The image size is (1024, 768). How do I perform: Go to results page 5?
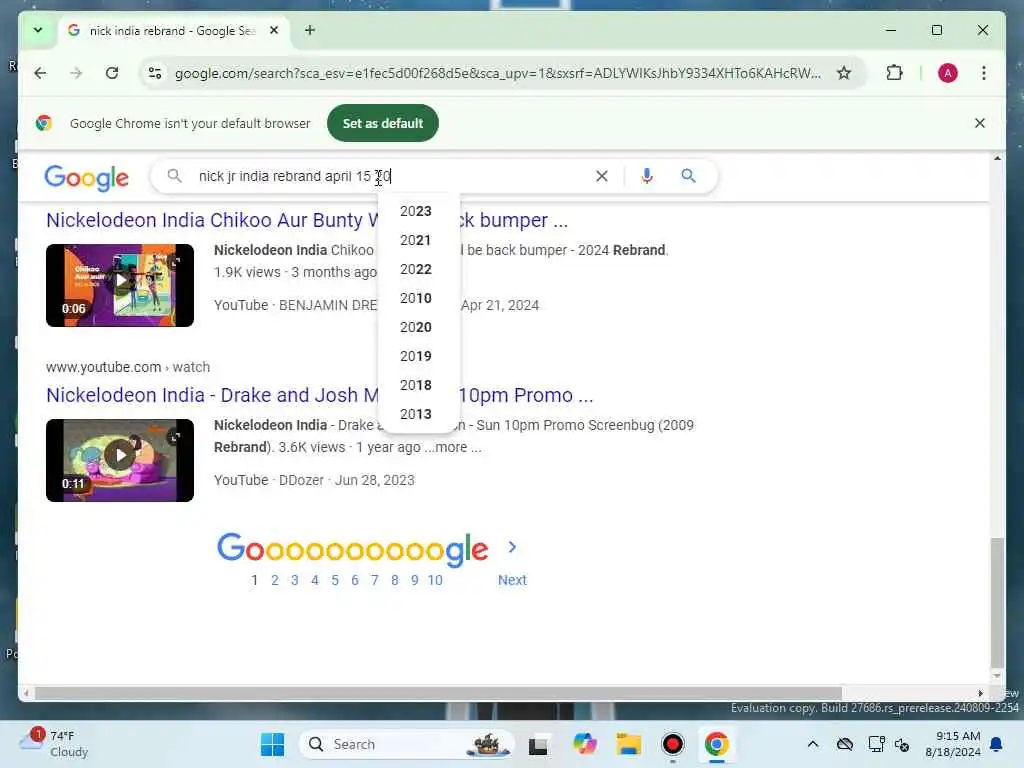click(335, 580)
